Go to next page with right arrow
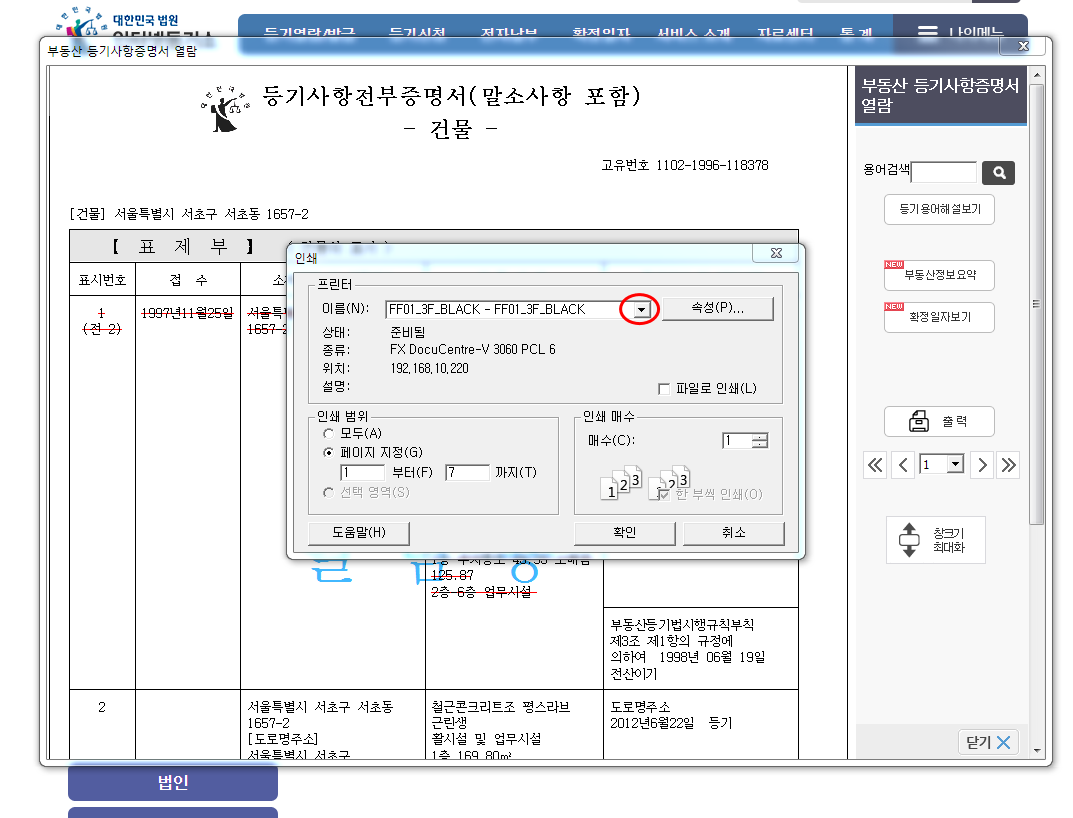This screenshot has width=1073, height=818. tap(982, 465)
